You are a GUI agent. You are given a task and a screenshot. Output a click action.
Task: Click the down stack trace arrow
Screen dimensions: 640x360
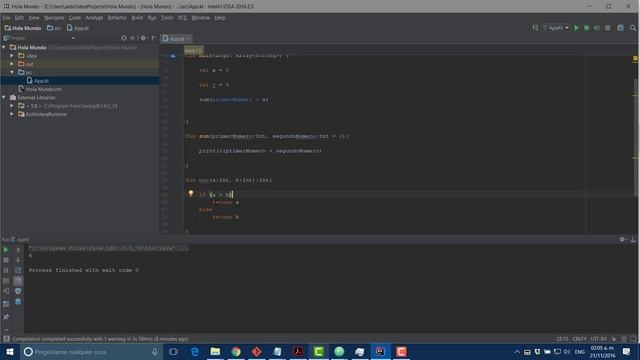point(18,260)
